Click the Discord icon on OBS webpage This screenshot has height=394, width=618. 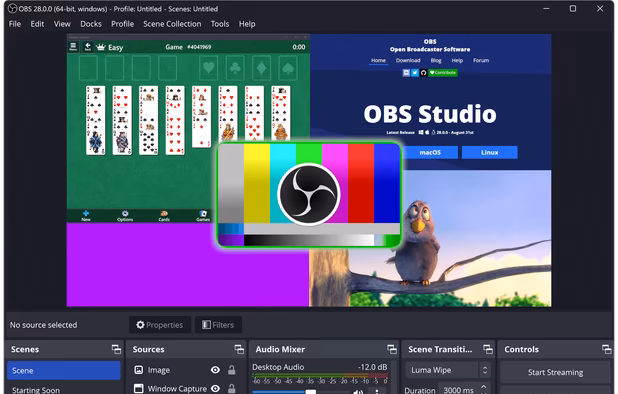(406, 72)
